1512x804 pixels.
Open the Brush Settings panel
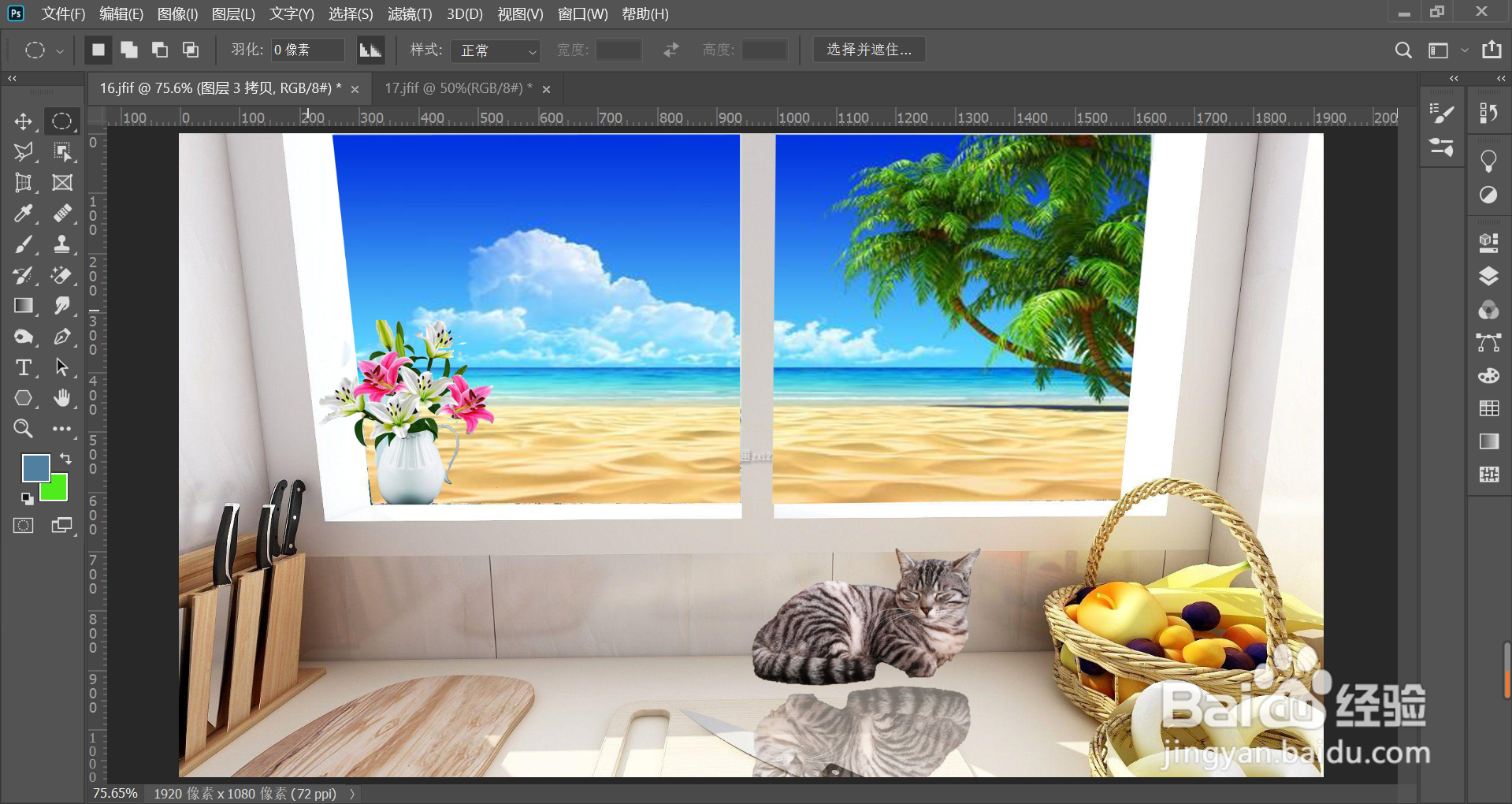coord(1442,114)
